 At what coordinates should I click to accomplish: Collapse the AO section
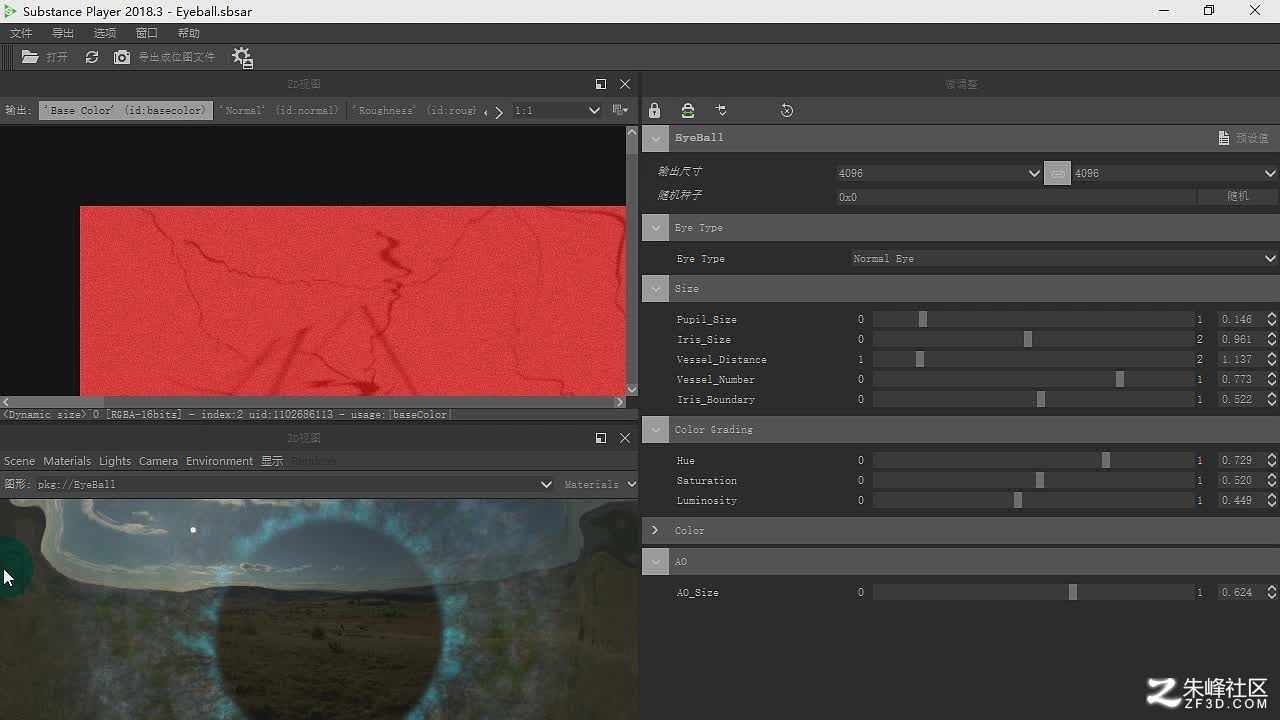(656, 562)
